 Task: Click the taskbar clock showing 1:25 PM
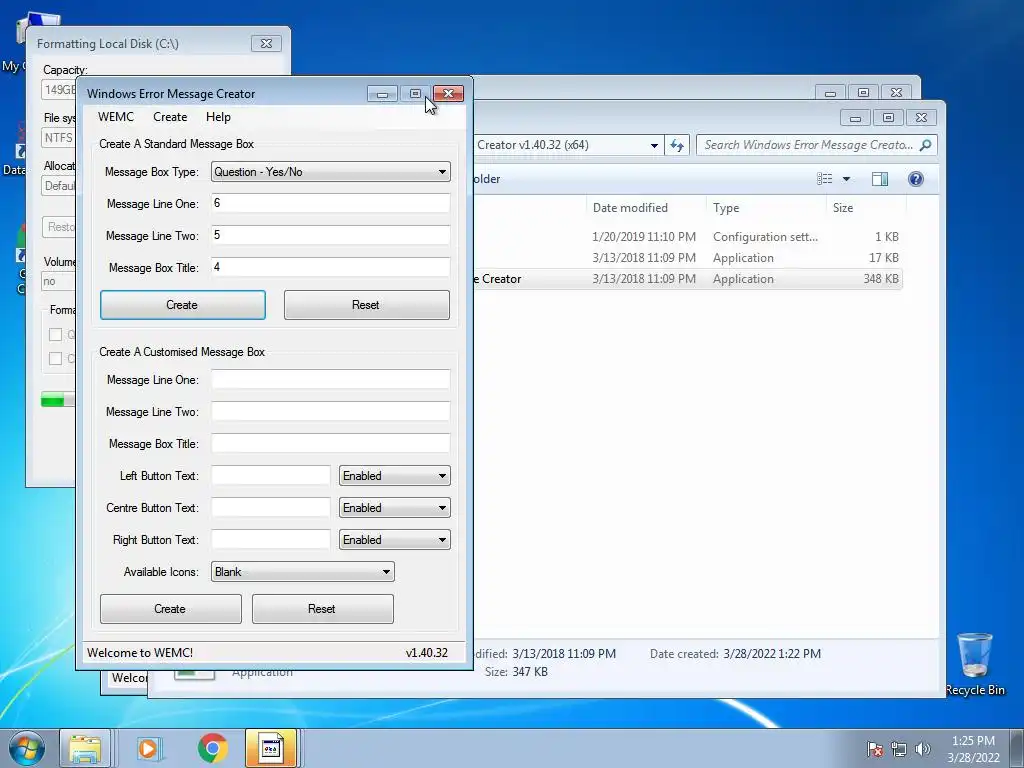click(x=973, y=749)
